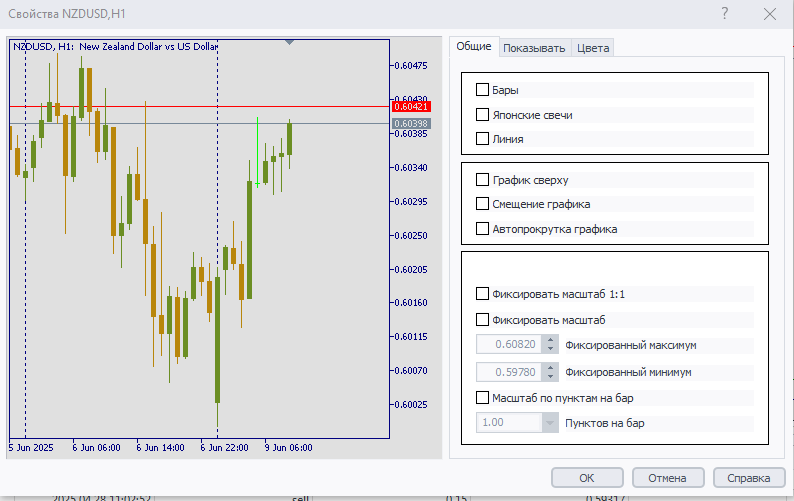Click the Фиксированный максимум value field
The height and width of the screenshot is (501, 794).
[509, 344]
